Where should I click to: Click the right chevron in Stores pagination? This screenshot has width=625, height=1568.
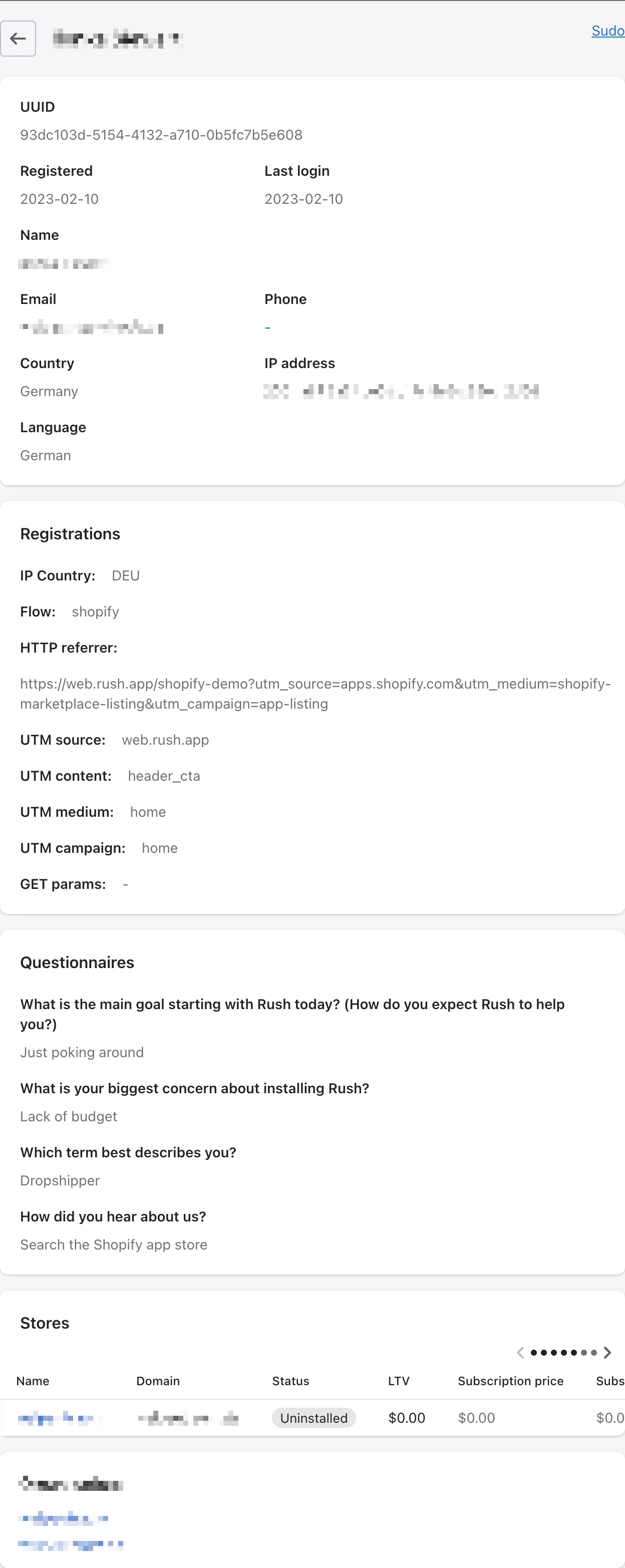tap(607, 1353)
